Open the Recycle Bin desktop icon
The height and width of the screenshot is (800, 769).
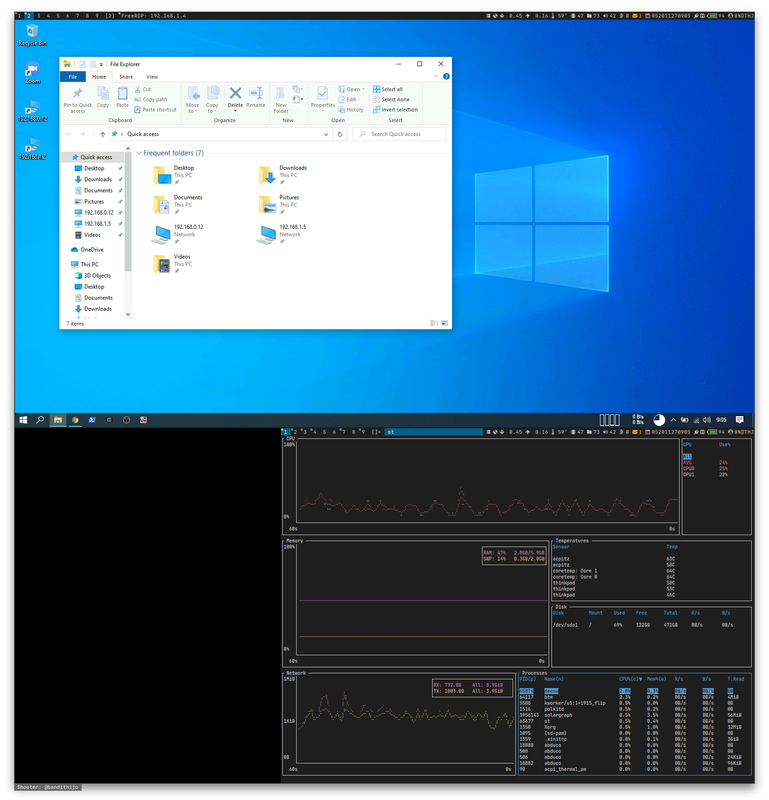32,35
